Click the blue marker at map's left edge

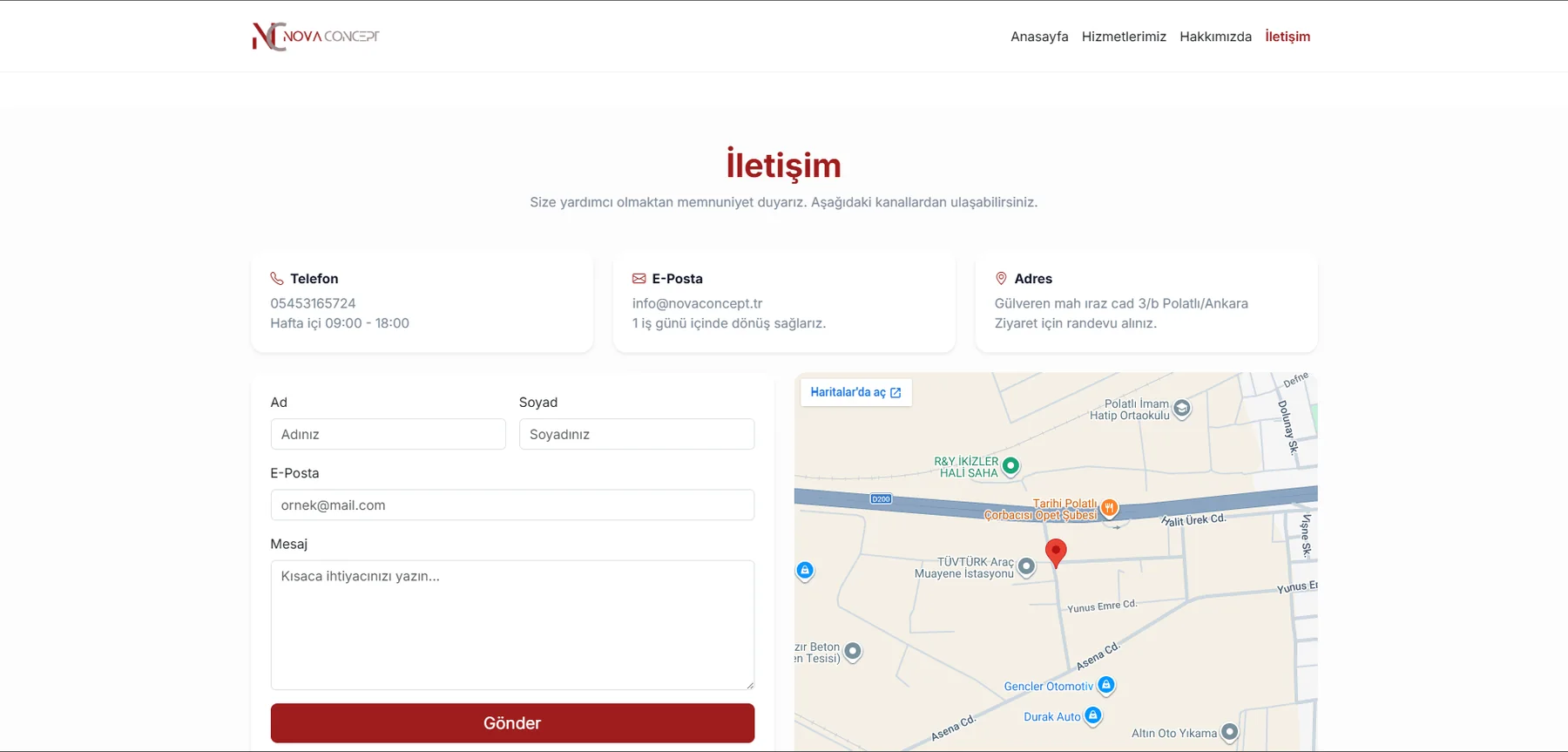pyautogui.click(x=805, y=572)
